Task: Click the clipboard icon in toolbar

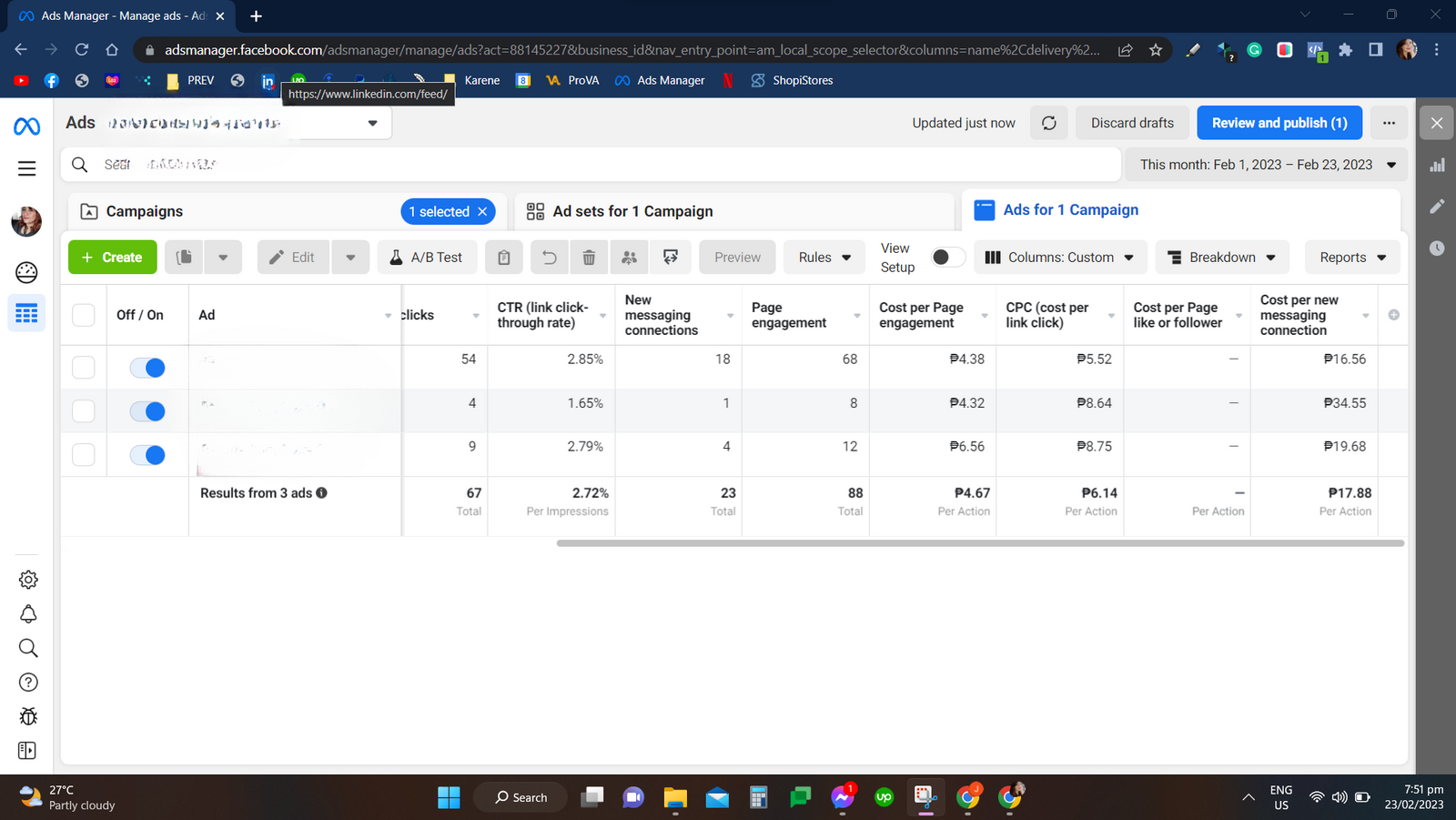Action: [x=504, y=258]
